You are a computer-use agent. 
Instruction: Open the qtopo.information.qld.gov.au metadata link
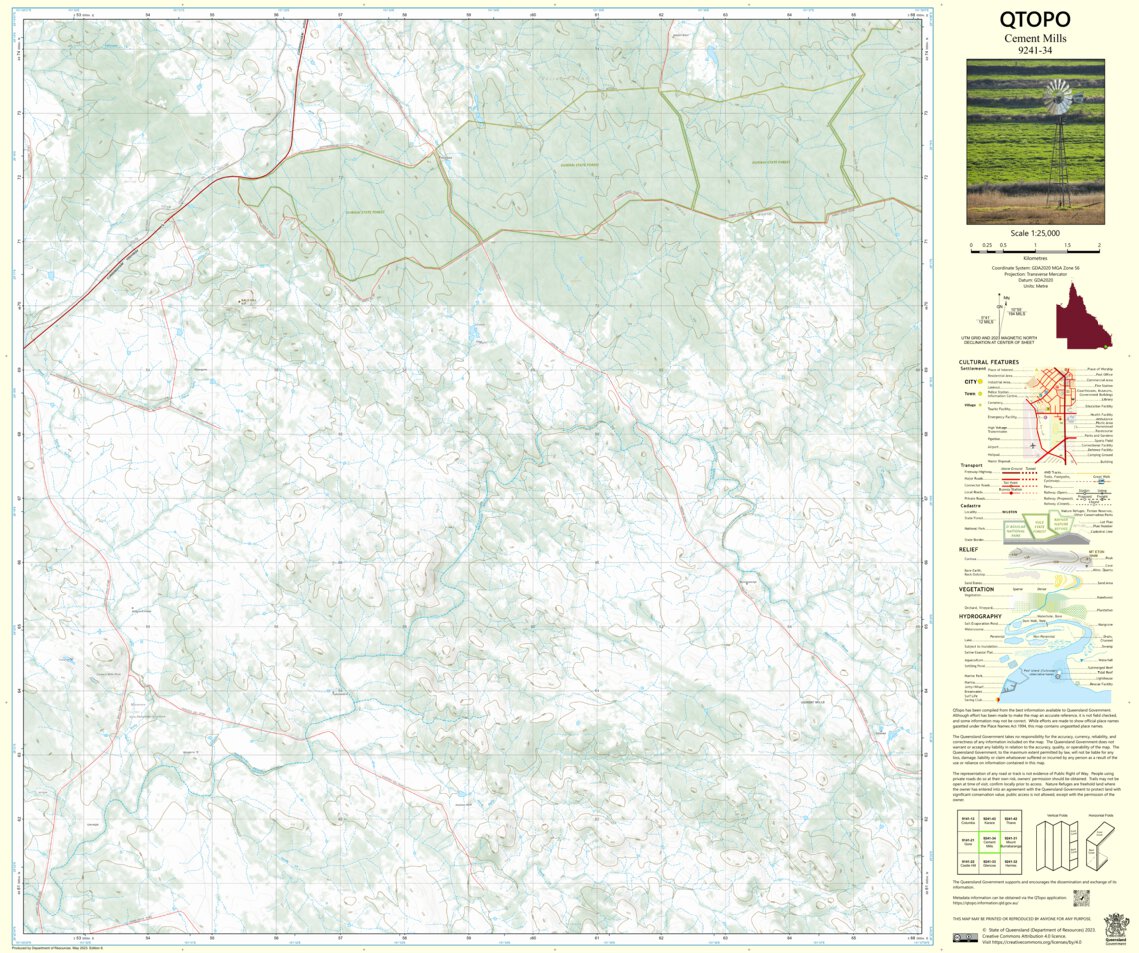(985, 904)
